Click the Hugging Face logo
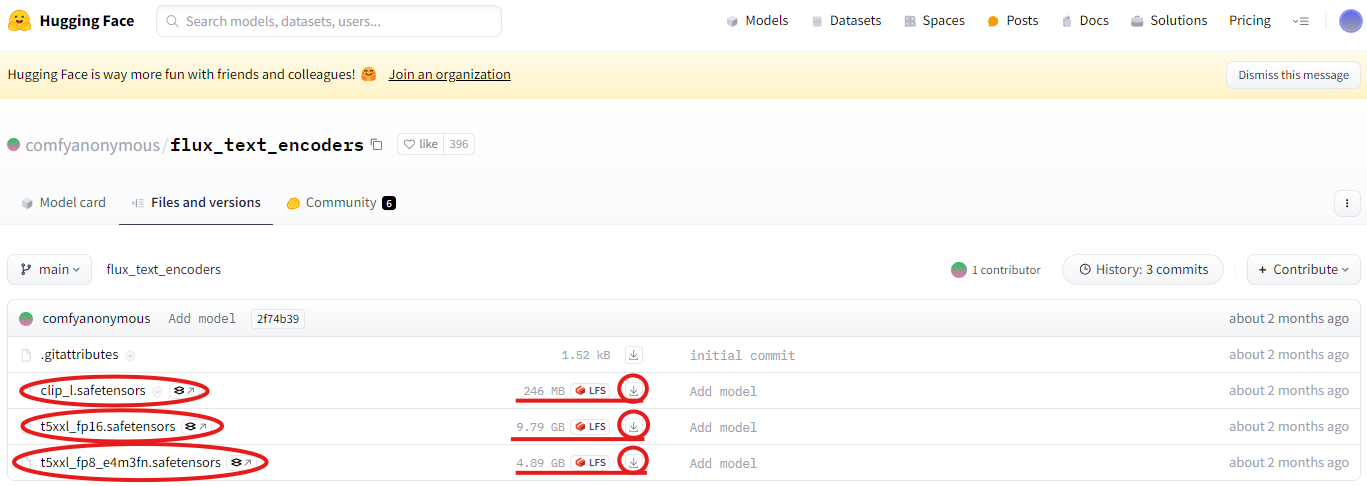Viewport: 1367px width, 486px height. [71, 21]
